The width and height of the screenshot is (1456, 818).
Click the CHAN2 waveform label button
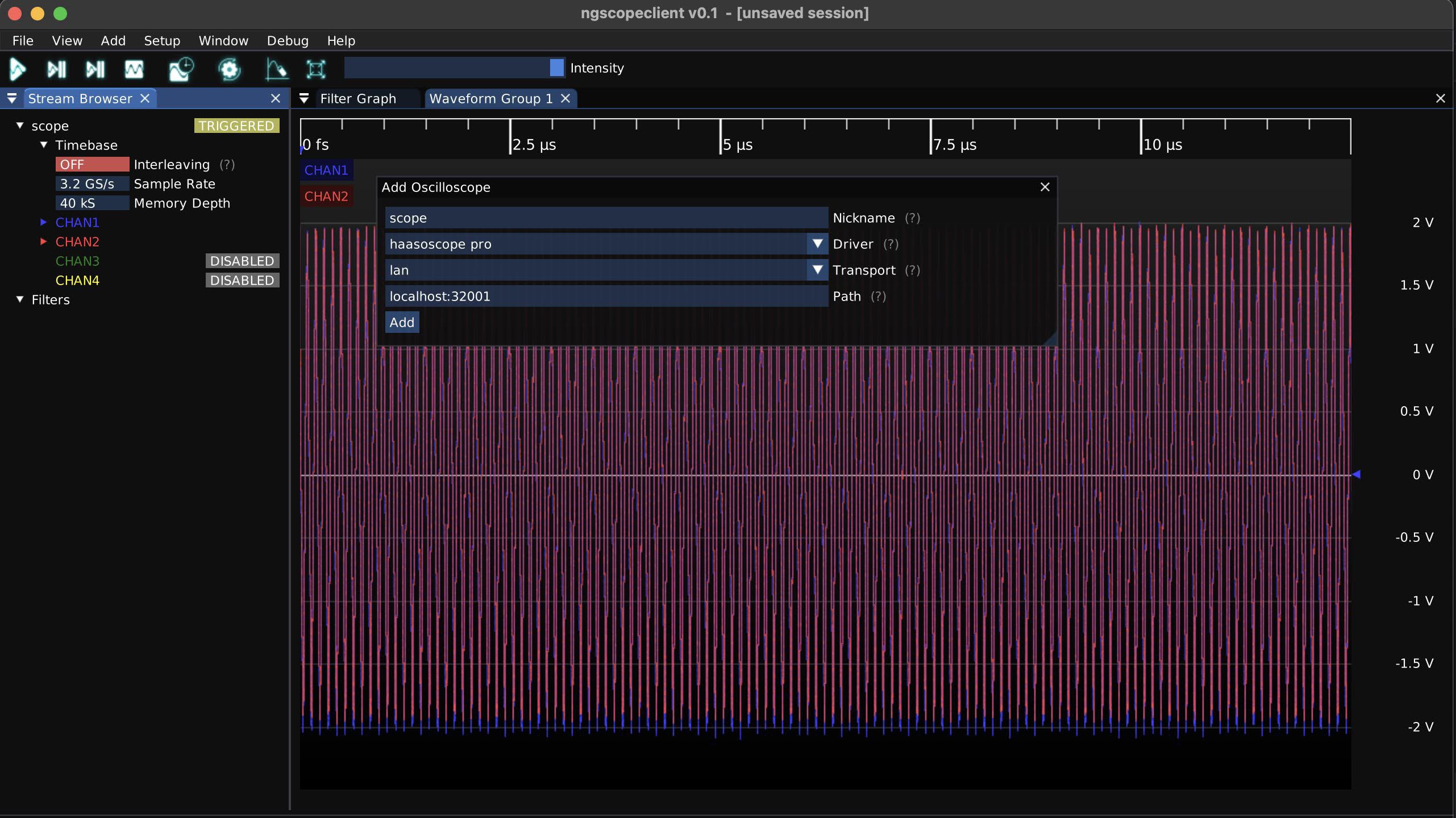[x=326, y=197]
